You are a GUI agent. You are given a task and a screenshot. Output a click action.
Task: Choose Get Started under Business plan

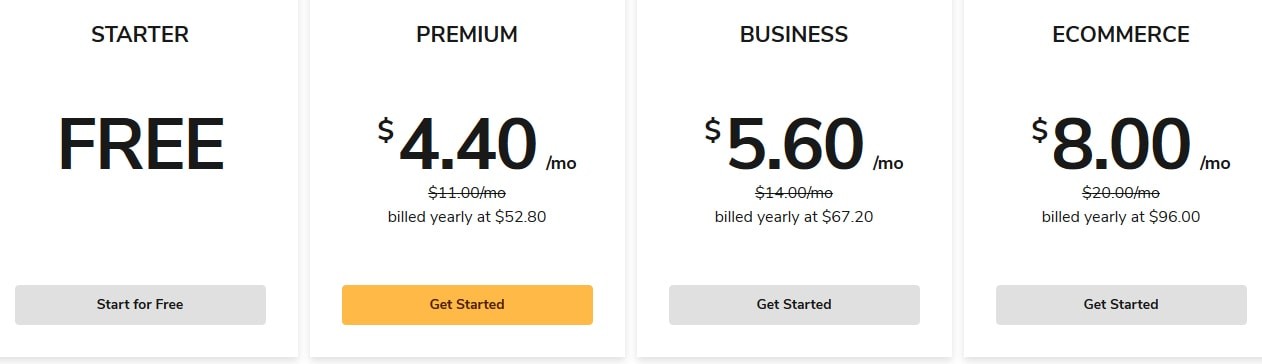click(x=794, y=305)
